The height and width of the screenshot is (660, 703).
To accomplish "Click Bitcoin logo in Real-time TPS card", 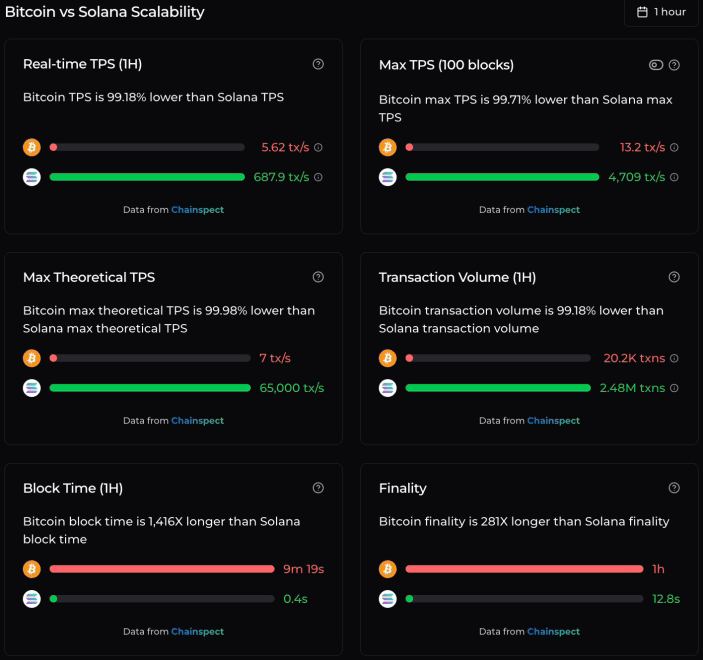I will [32, 147].
